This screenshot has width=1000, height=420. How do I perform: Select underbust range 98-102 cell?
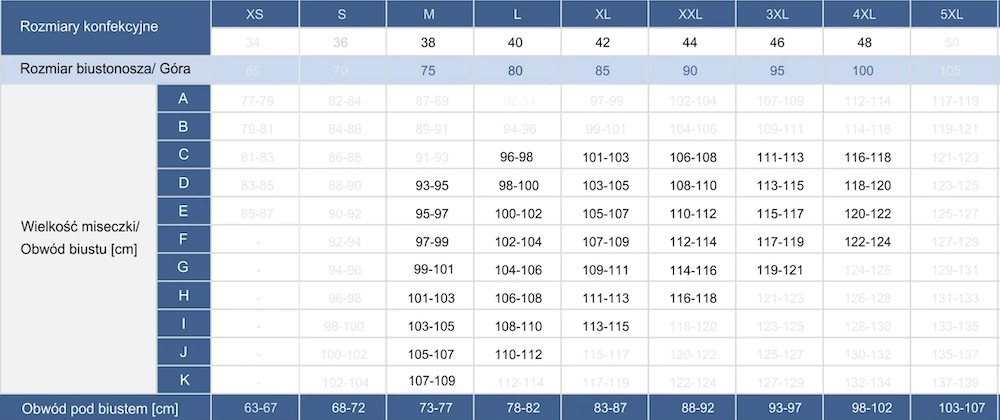(x=864, y=408)
